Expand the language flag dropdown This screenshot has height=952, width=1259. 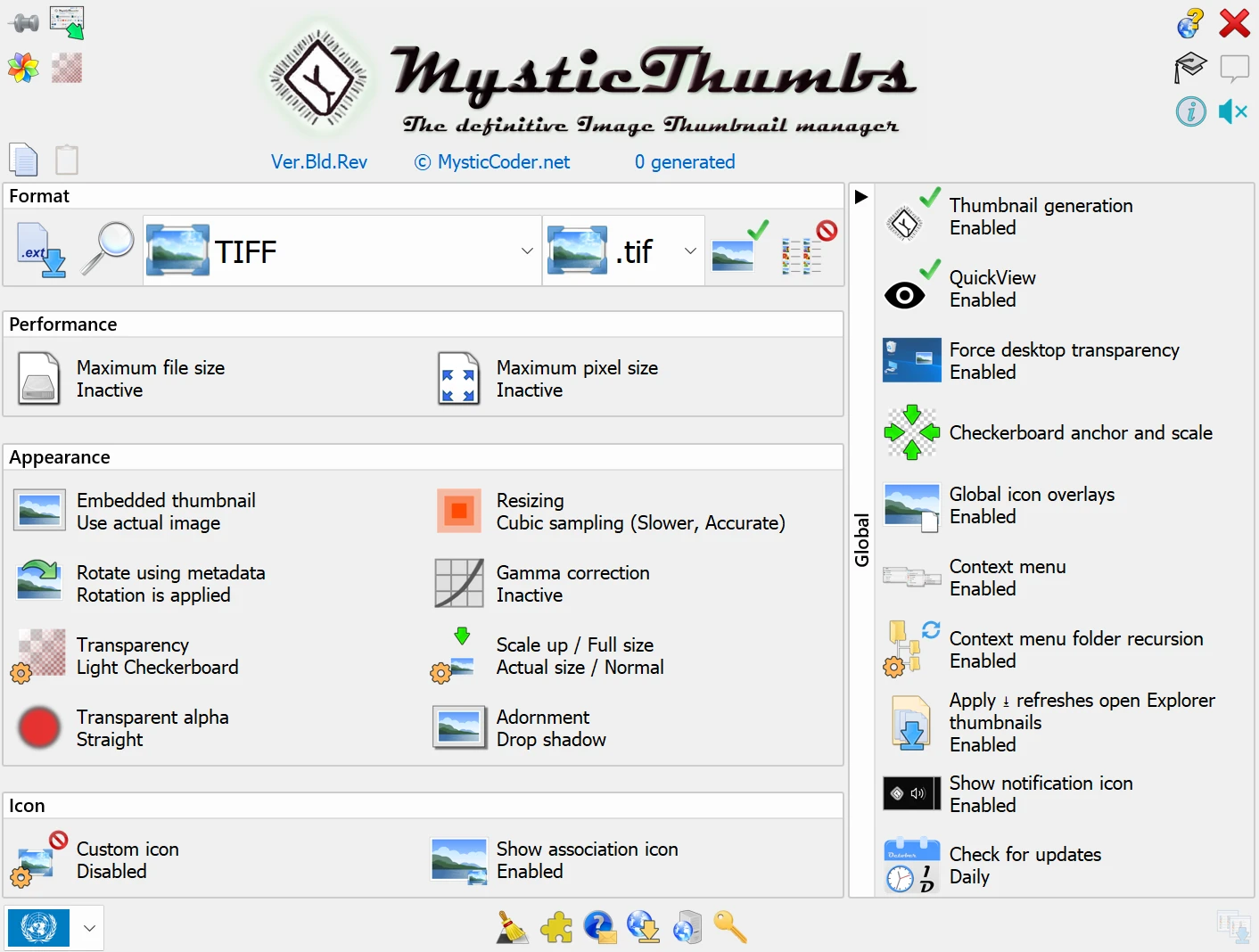tap(89, 928)
